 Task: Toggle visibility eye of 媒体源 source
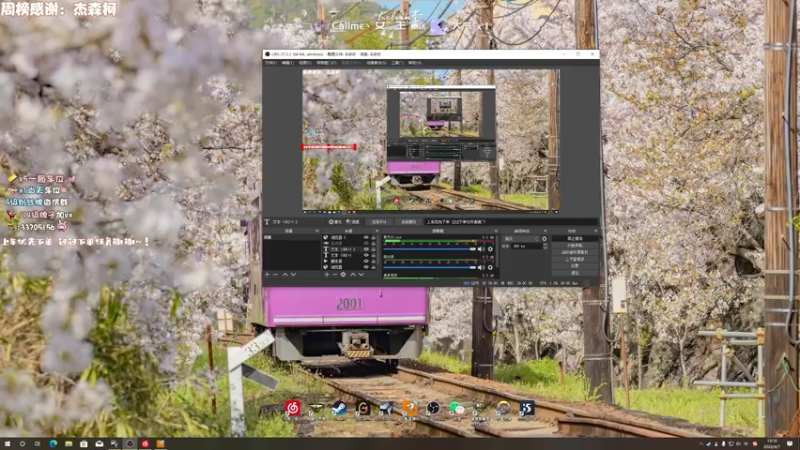(366, 261)
